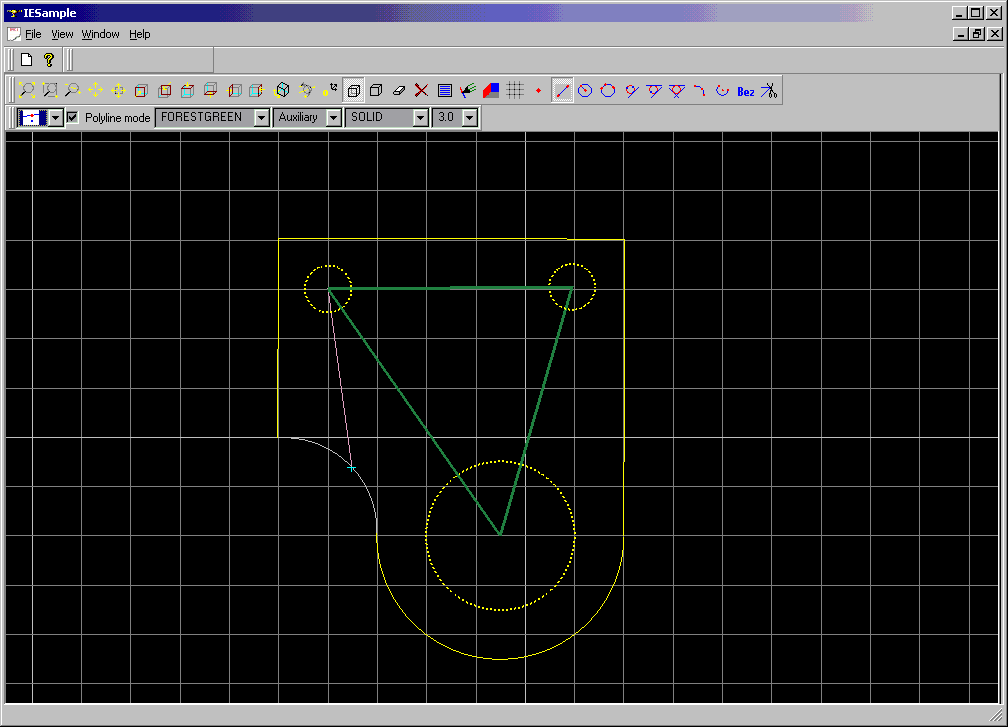Open the SOLID line style dropdown
This screenshot has width=1008, height=727.
421,118
